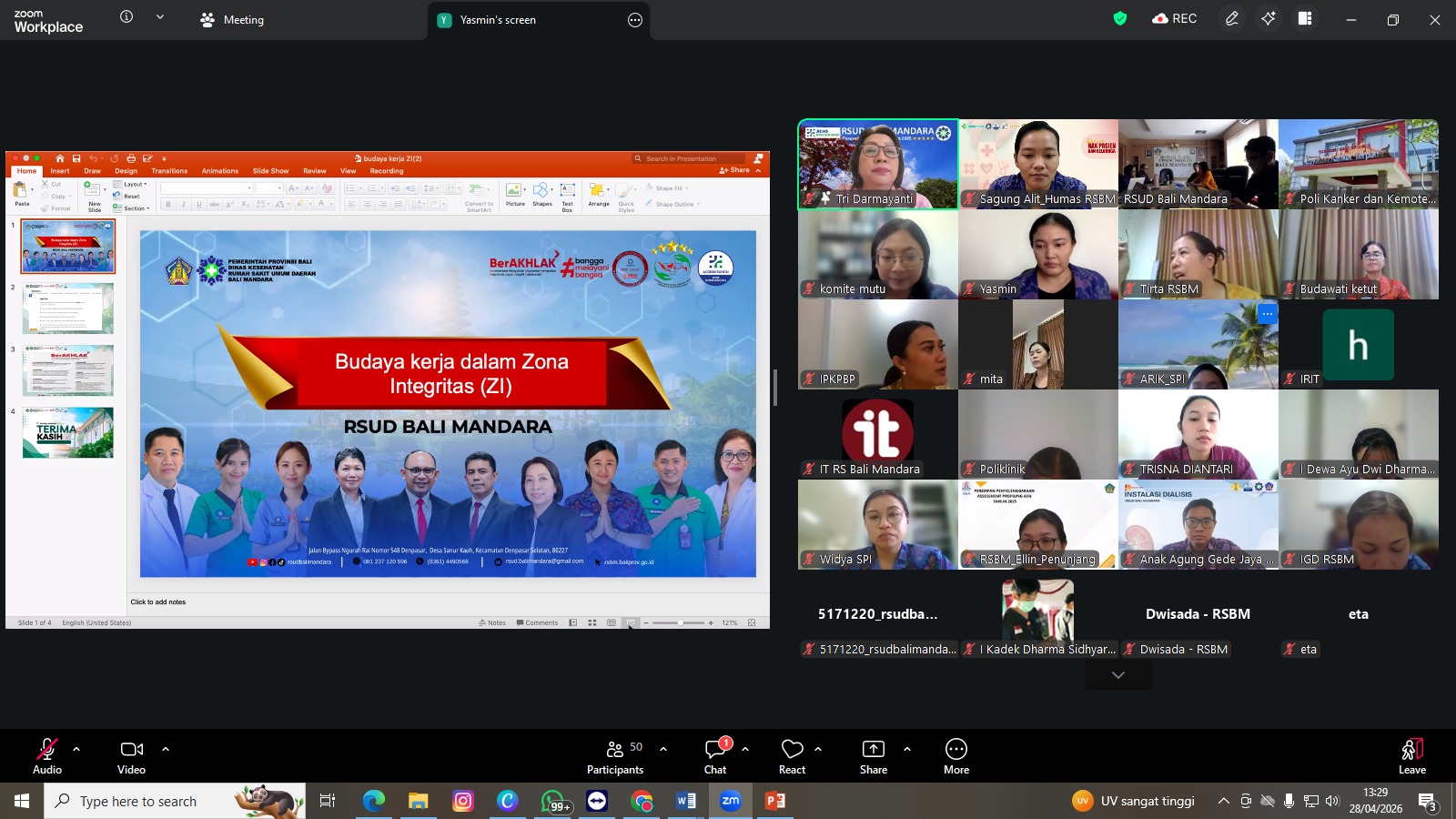Viewport: 1456px width, 819px height.
Task: Toggle the REC recording indicator
Action: 1175,18
